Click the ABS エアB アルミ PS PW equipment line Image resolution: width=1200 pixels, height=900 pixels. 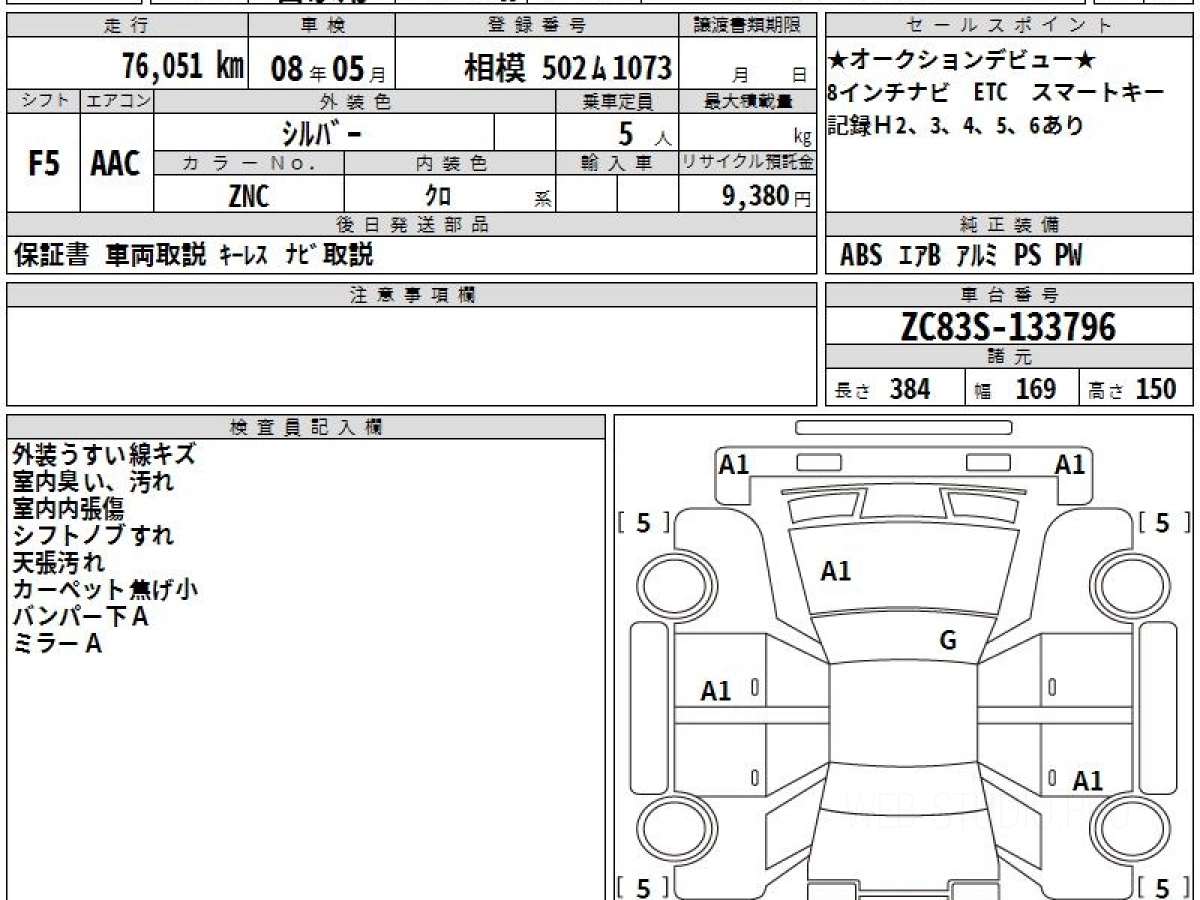[960, 256]
